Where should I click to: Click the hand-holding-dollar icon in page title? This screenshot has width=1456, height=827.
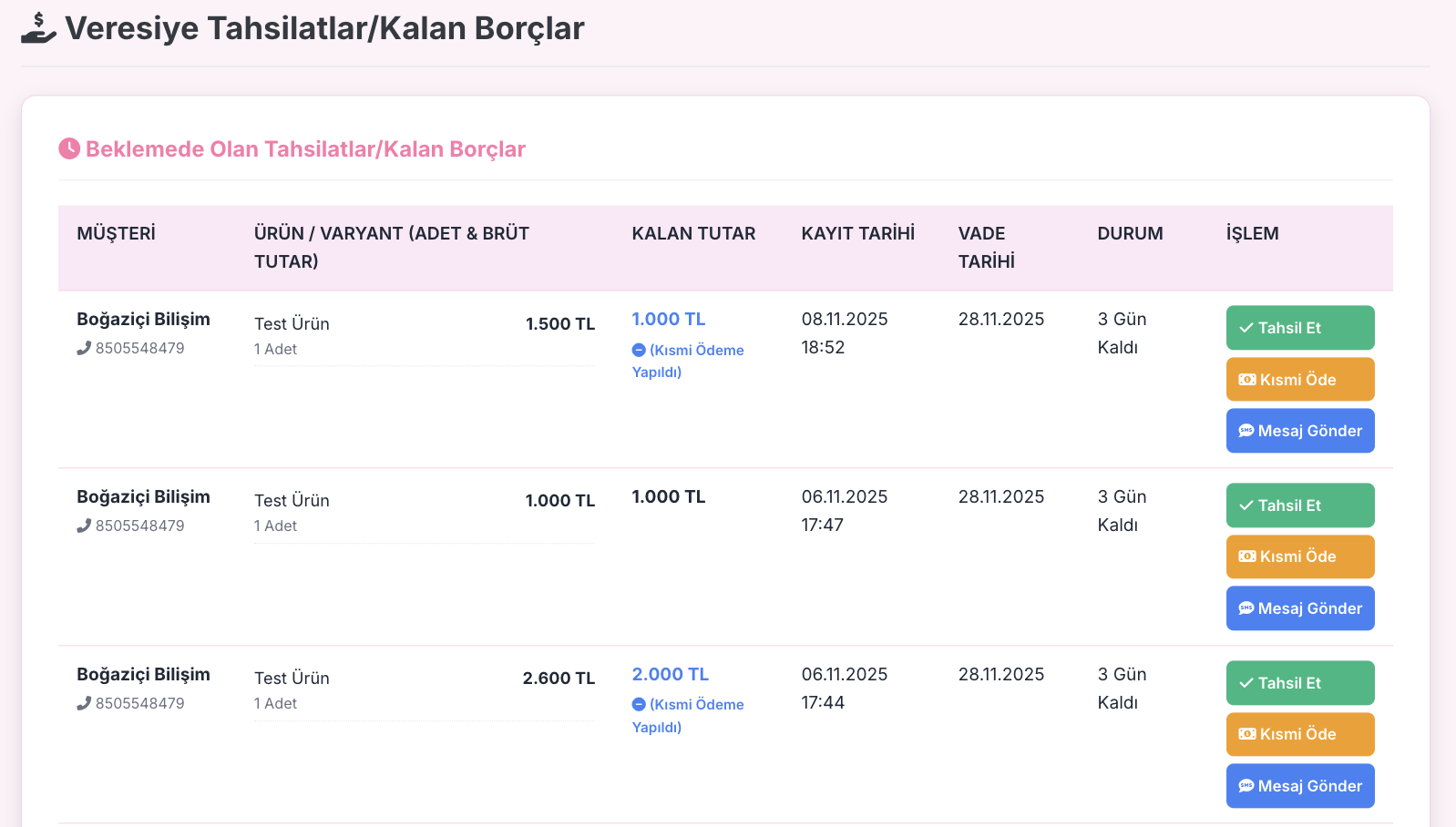point(38,28)
